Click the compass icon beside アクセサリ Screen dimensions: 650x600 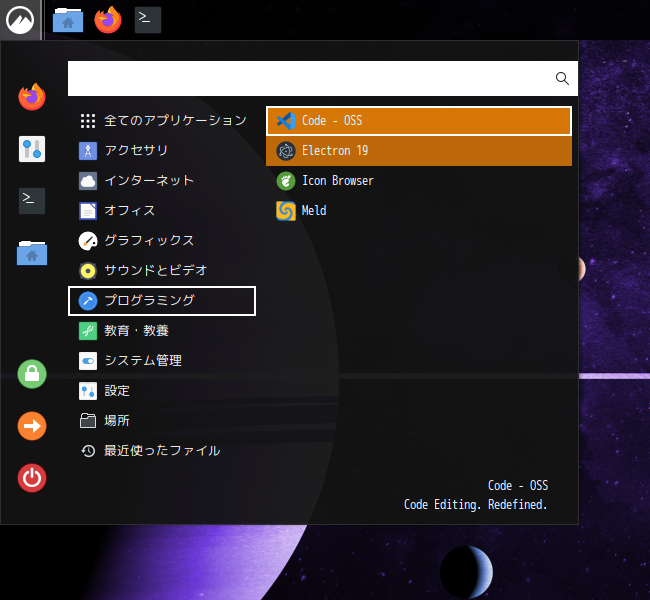click(x=88, y=151)
